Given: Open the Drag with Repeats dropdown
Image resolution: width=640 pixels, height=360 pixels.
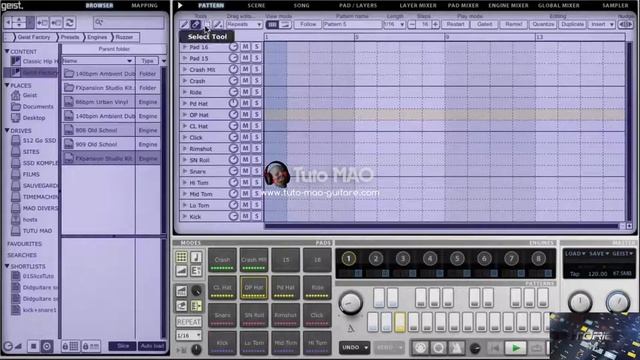Looking at the screenshot, I should click(x=244, y=24).
